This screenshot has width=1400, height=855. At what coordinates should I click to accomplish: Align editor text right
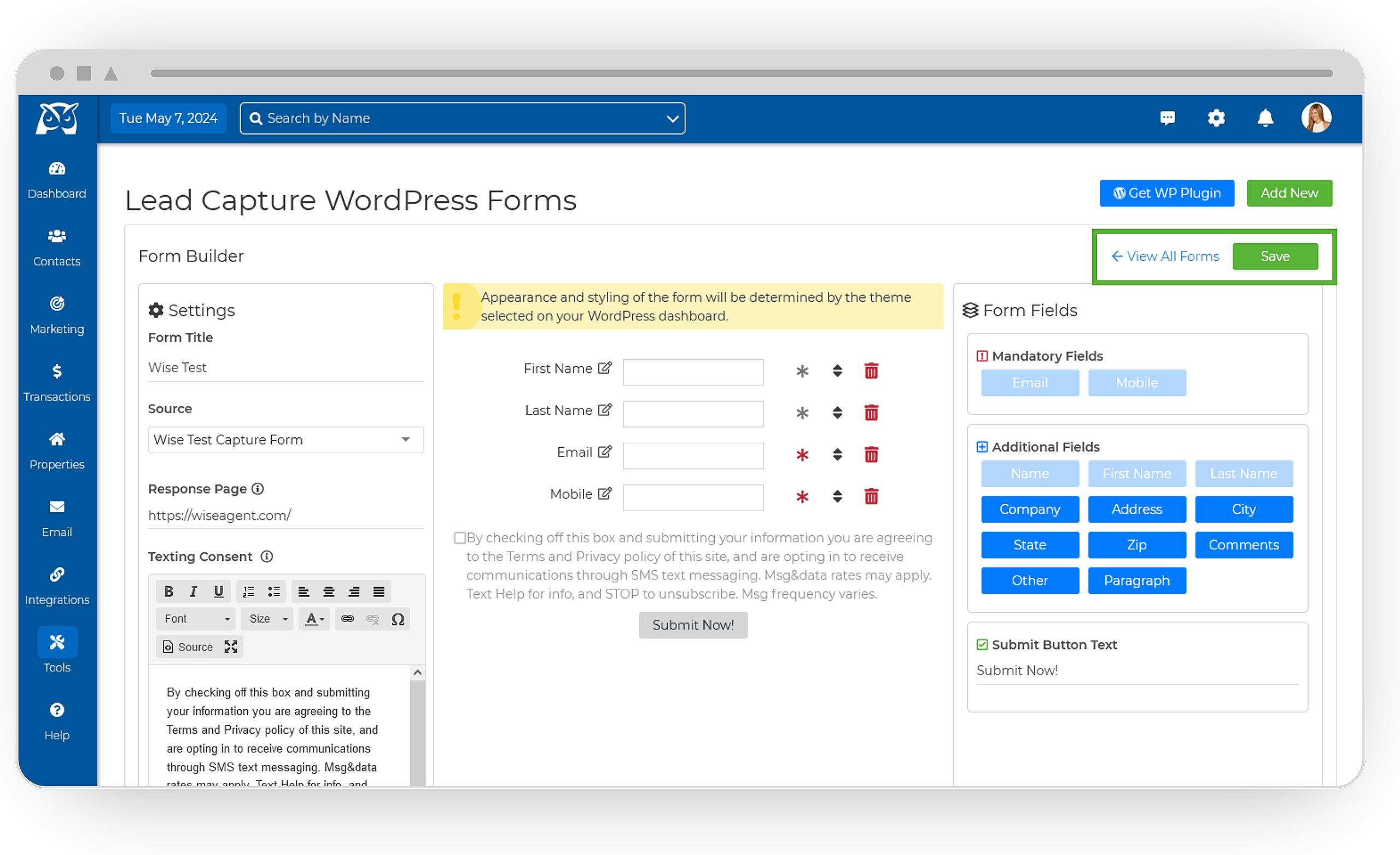pyautogui.click(x=354, y=592)
